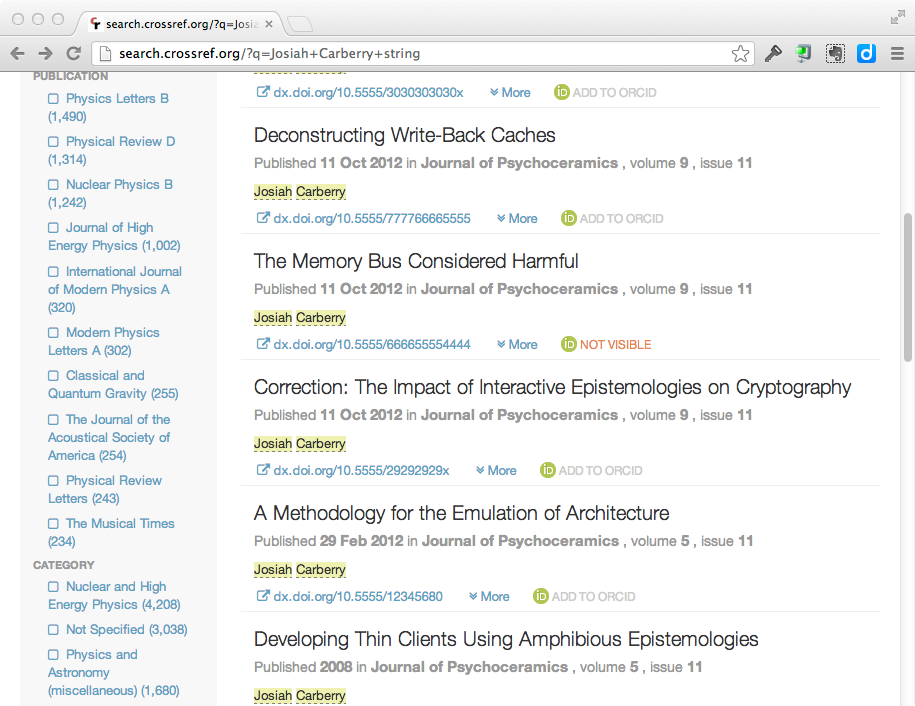This screenshot has height=706, width=915.
Task: Reload the page with the refresh icon
Action: (x=73, y=54)
